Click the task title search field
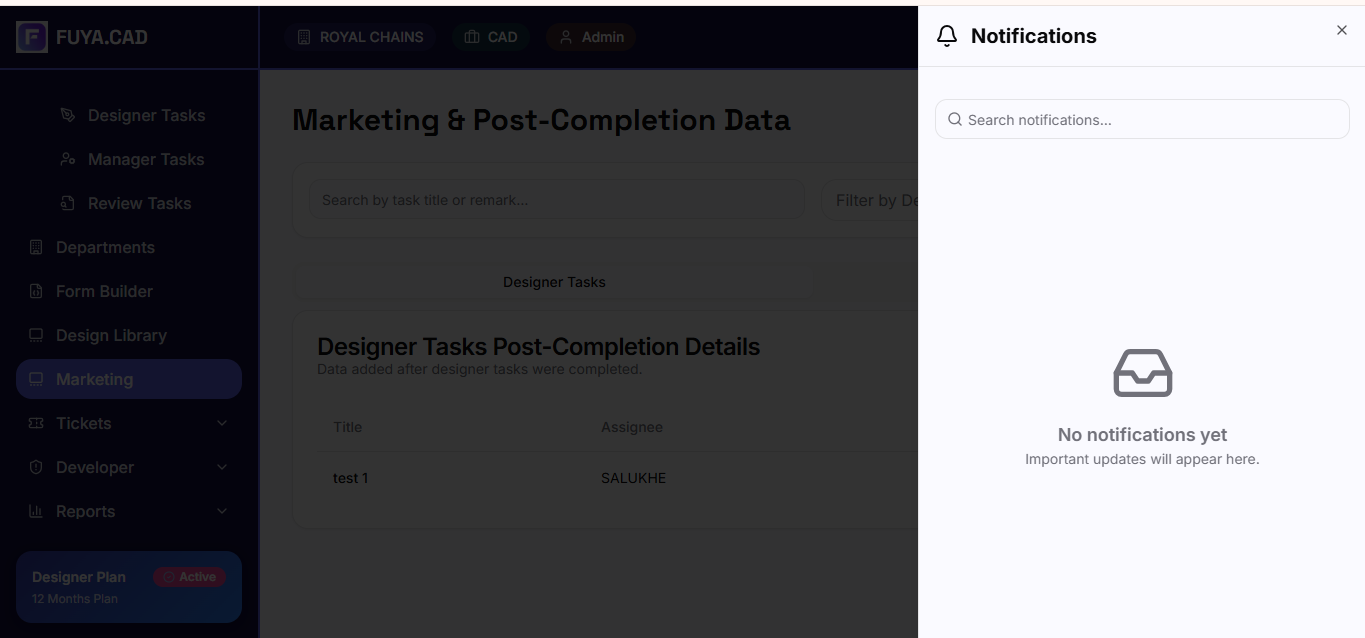This screenshot has width=1365, height=638. [x=555, y=200]
